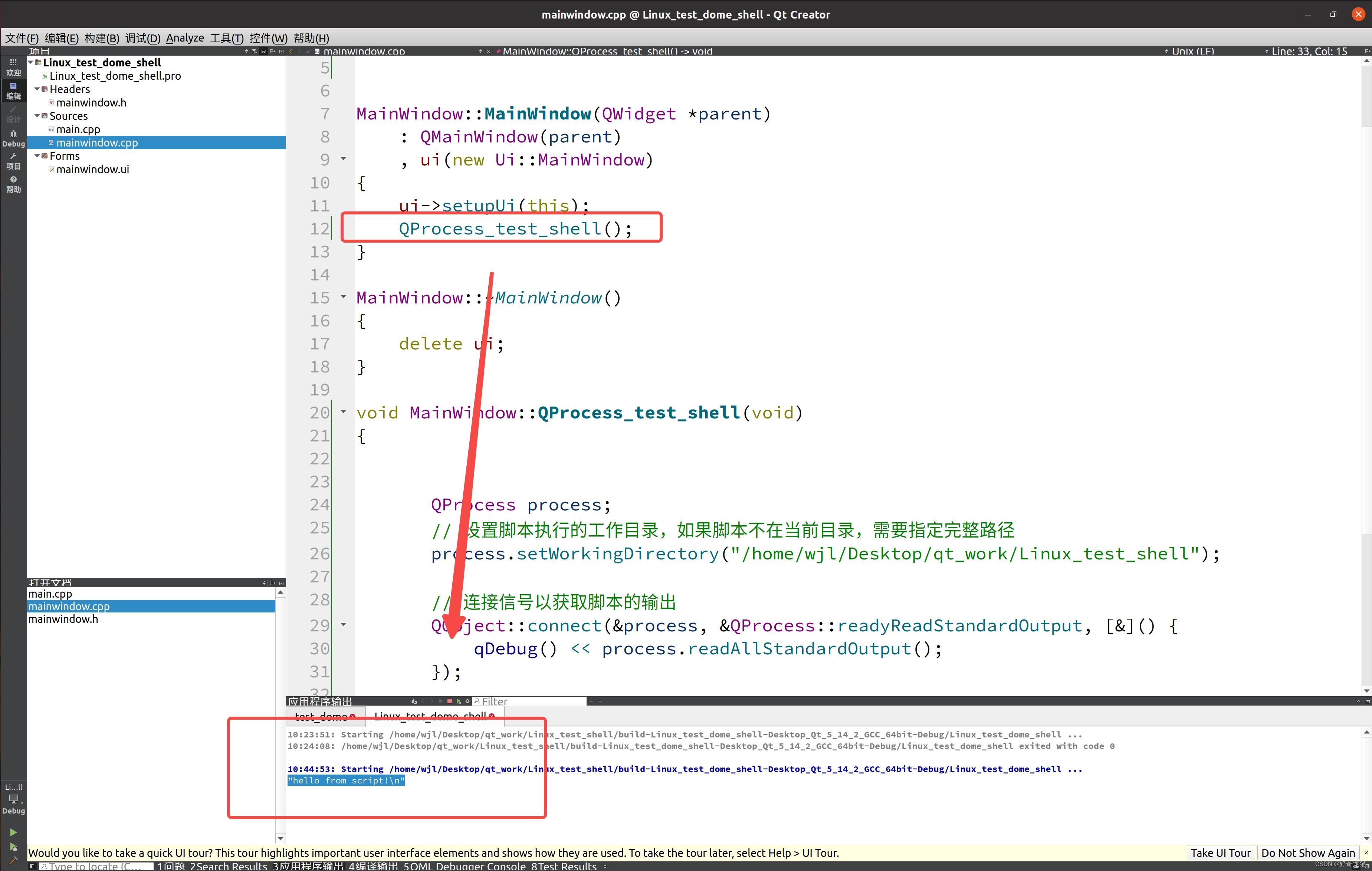Click Do Not Show Again button

click(x=1308, y=853)
